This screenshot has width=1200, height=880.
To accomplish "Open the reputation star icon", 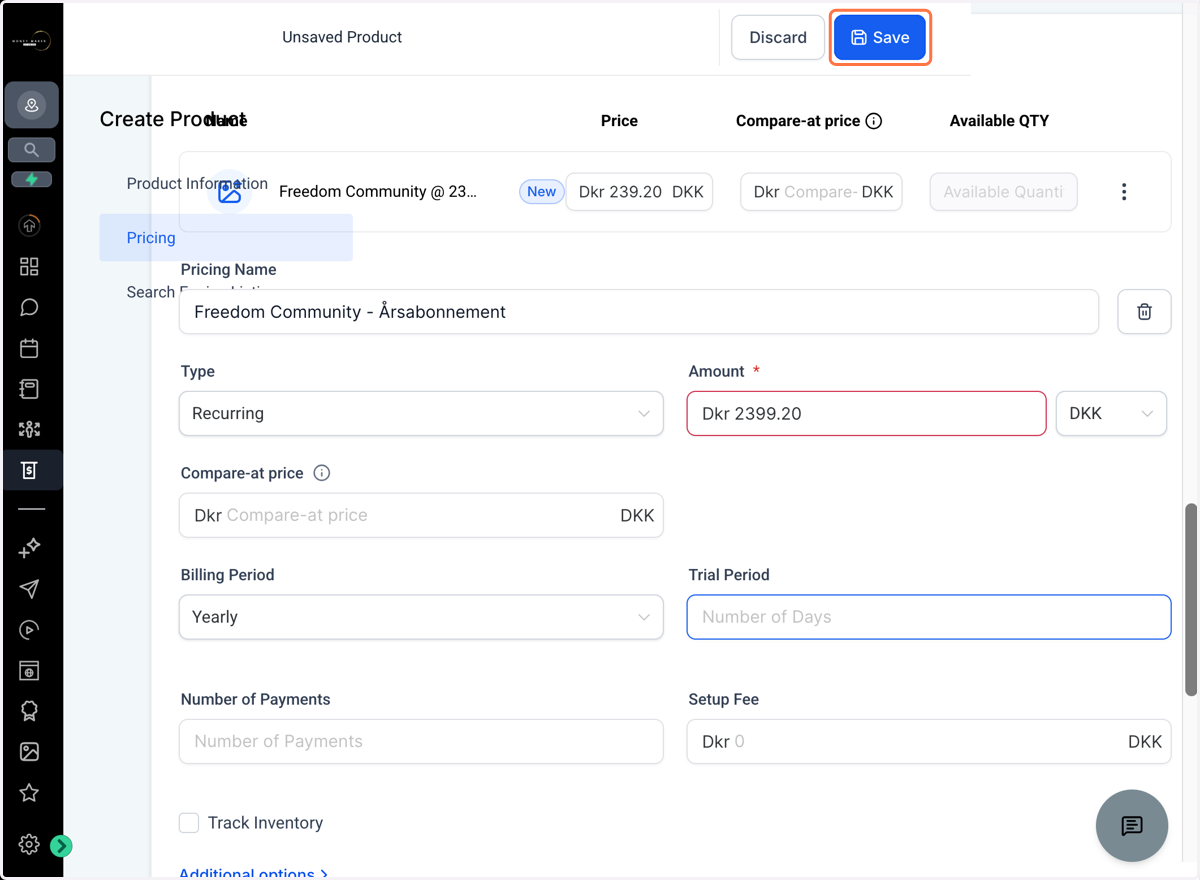I will click(29, 793).
